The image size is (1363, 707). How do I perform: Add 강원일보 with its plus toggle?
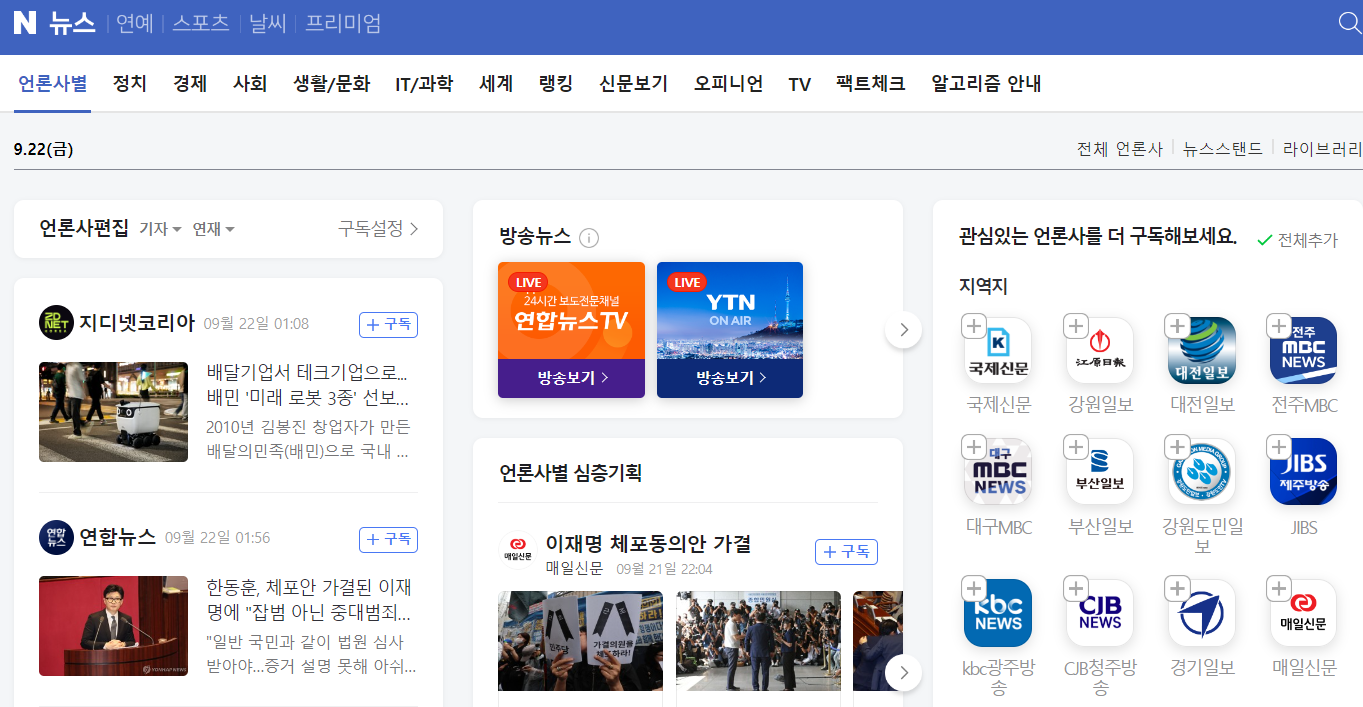click(x=1075, y=325)
